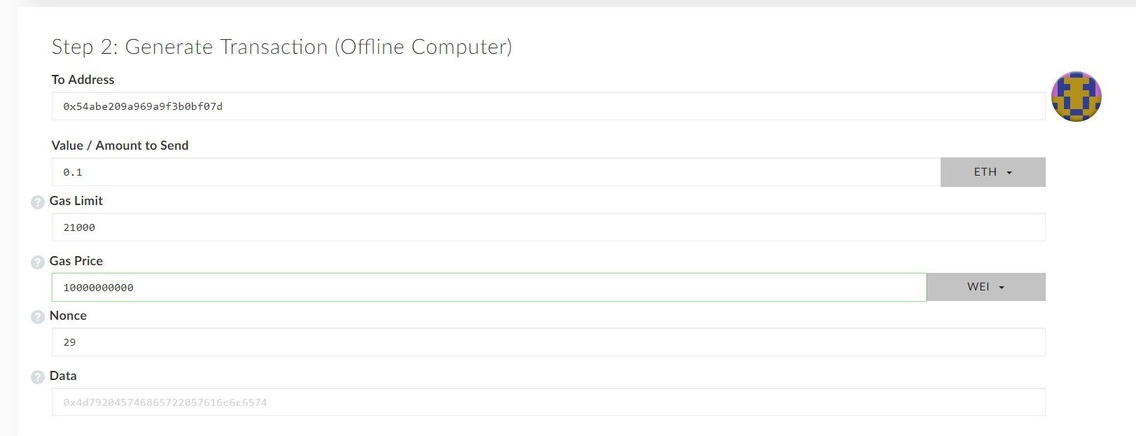This screenshot has width=1136, height=436.
Task: Click the Gas Limit input showing 21000
Action: tap(548, 227)
